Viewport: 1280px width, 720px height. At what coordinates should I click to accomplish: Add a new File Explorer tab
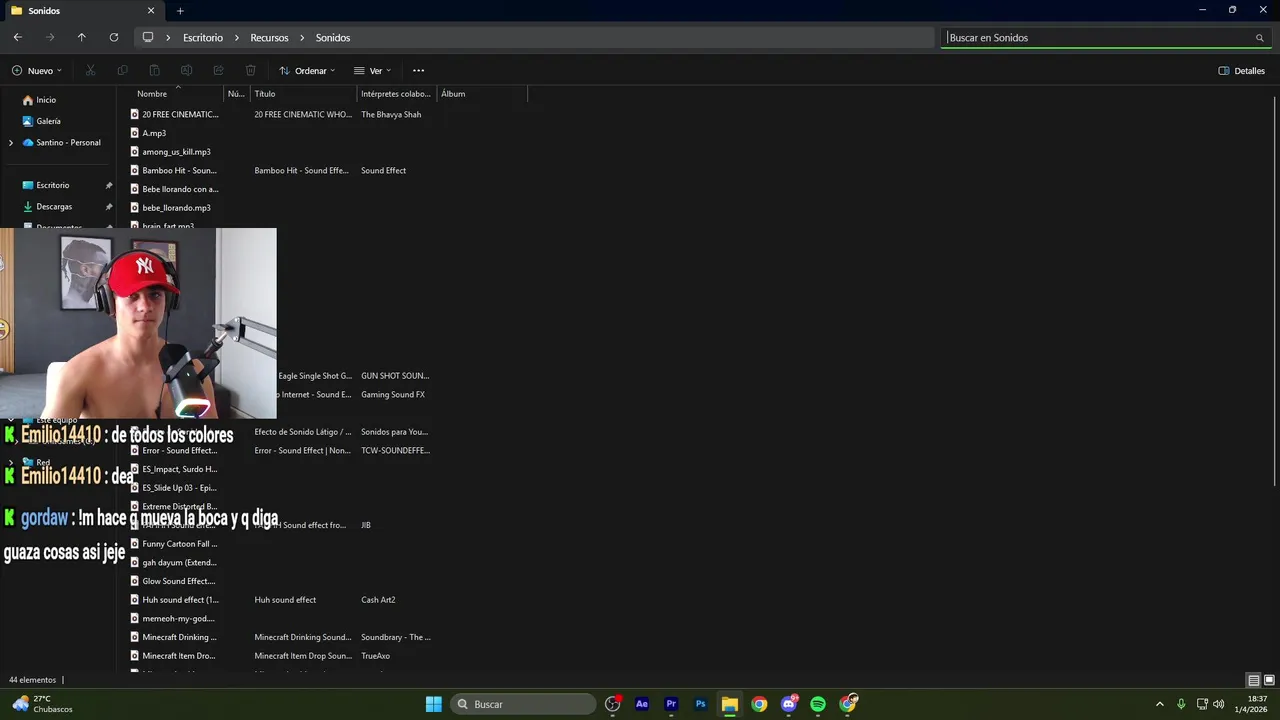click(180, 11)
